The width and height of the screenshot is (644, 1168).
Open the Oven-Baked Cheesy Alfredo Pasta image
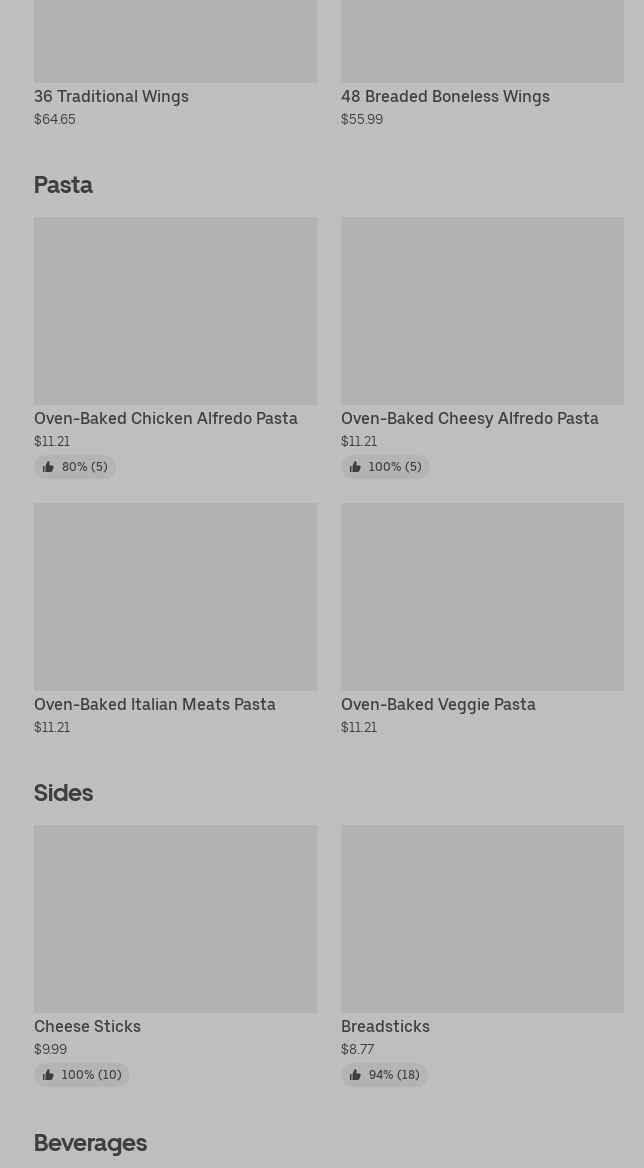point(482,311)
